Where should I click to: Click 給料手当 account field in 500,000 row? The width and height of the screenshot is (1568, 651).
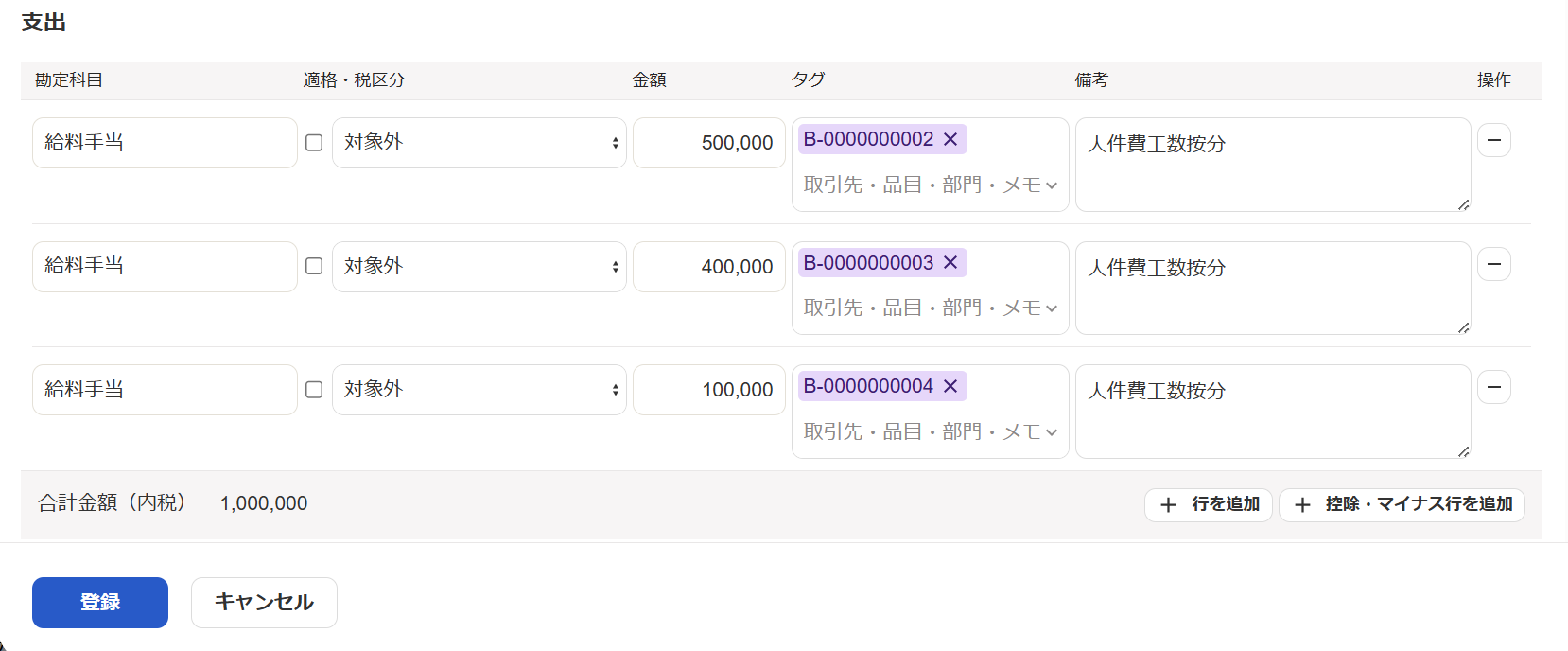(165, 143)
